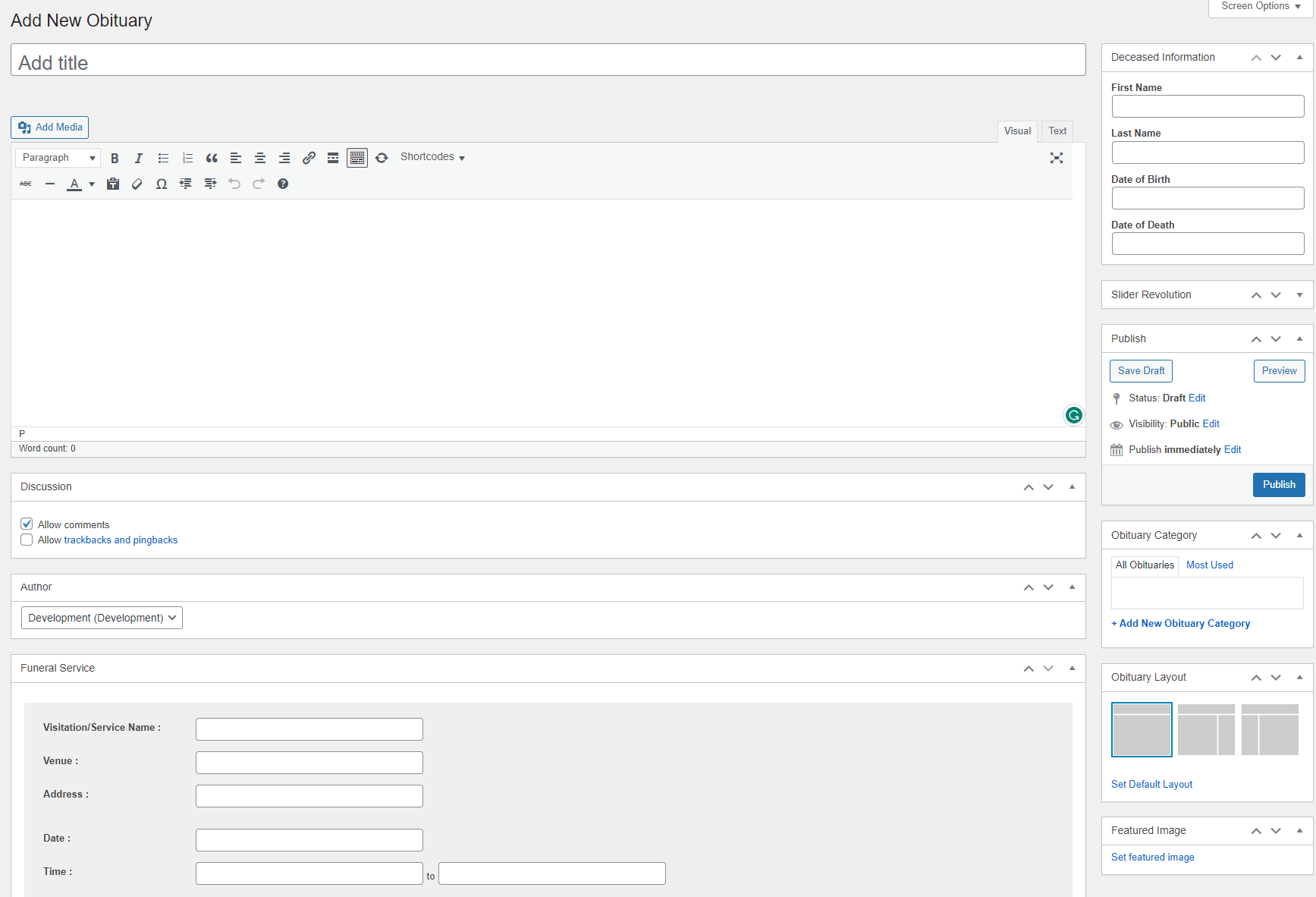Image resolution: width=1316 pixels, height=897 pixels.
Task: Focus the Venue field
Action: click(309, 763)
